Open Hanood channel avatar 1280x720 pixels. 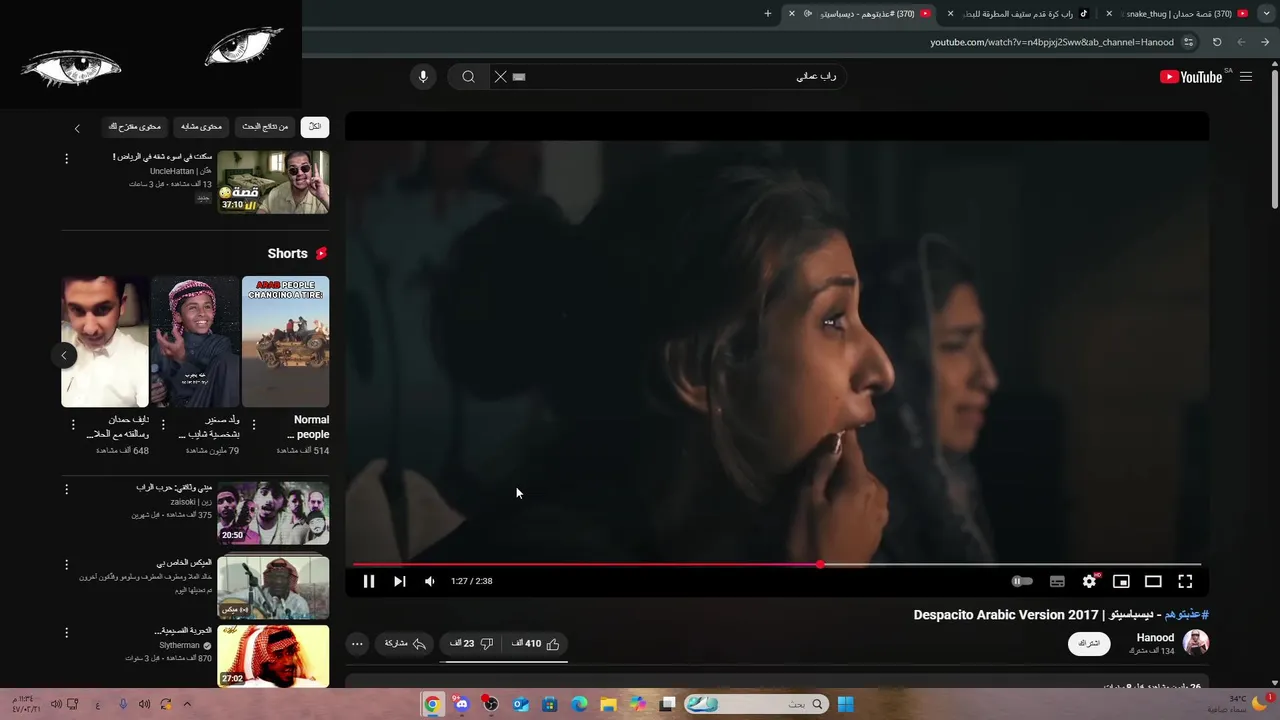[x=1196, y=642]
